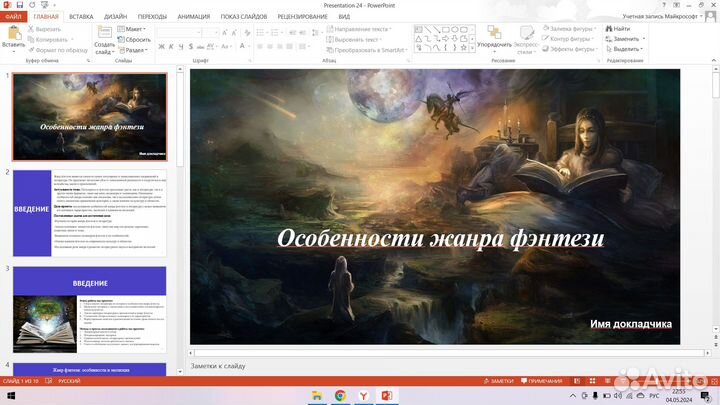The image size is (720, 405).
Task: Switch to the РЕЦЕНЗИРОВАНИЕ tab
Action: (303, 17)
